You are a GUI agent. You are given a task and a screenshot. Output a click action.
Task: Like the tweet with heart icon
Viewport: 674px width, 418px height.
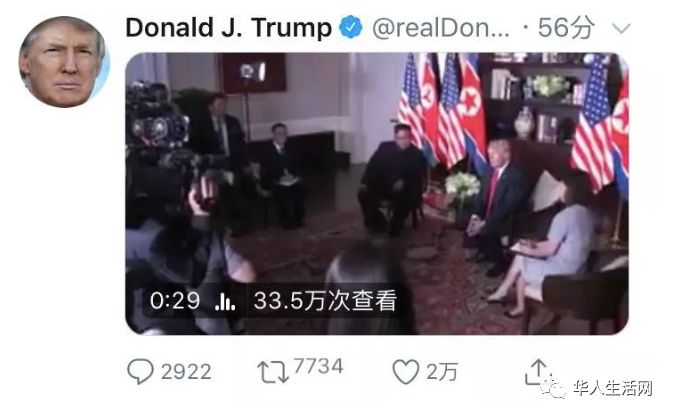coord(405,372)
